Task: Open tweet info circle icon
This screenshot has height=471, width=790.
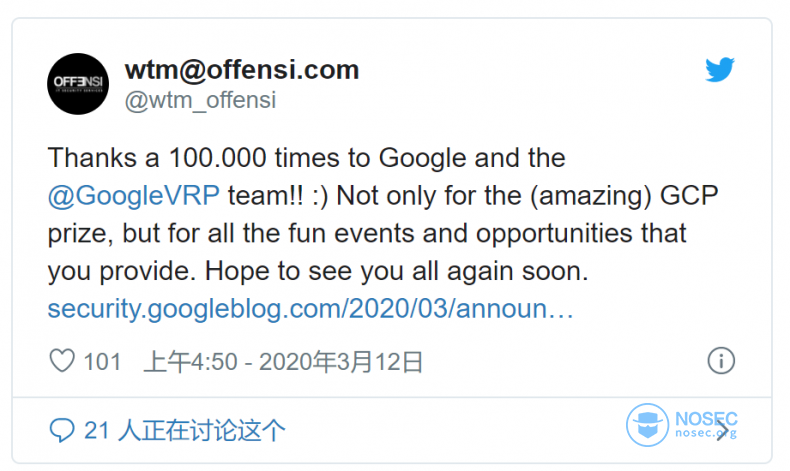Action: 721,361
